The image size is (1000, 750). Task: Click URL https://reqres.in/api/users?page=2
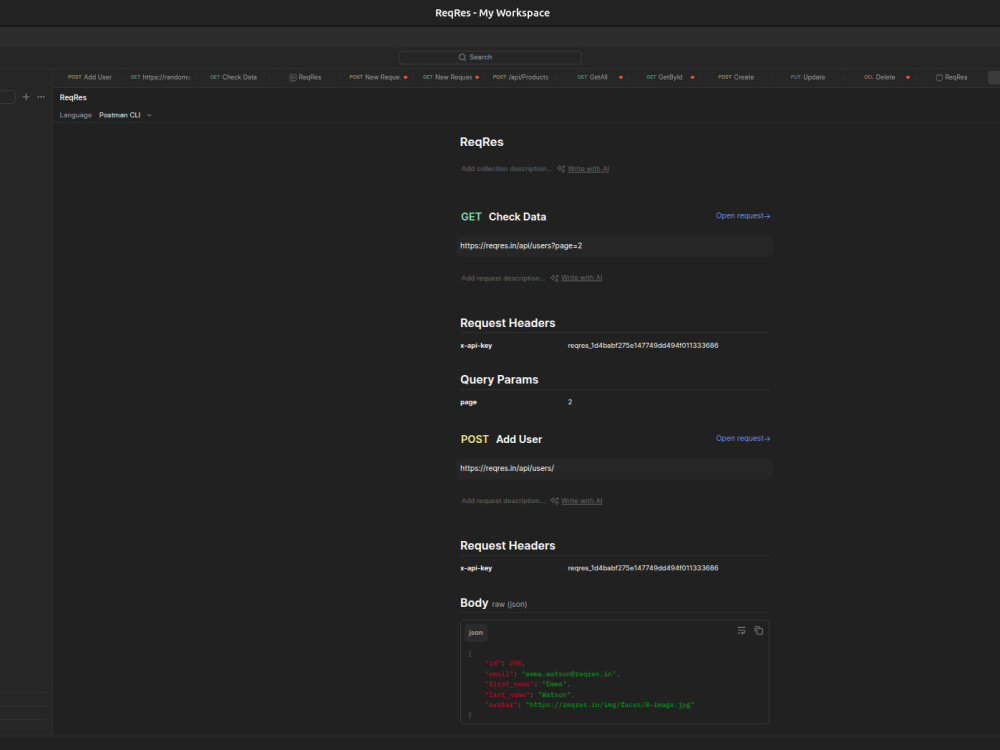tap(521, 246)
